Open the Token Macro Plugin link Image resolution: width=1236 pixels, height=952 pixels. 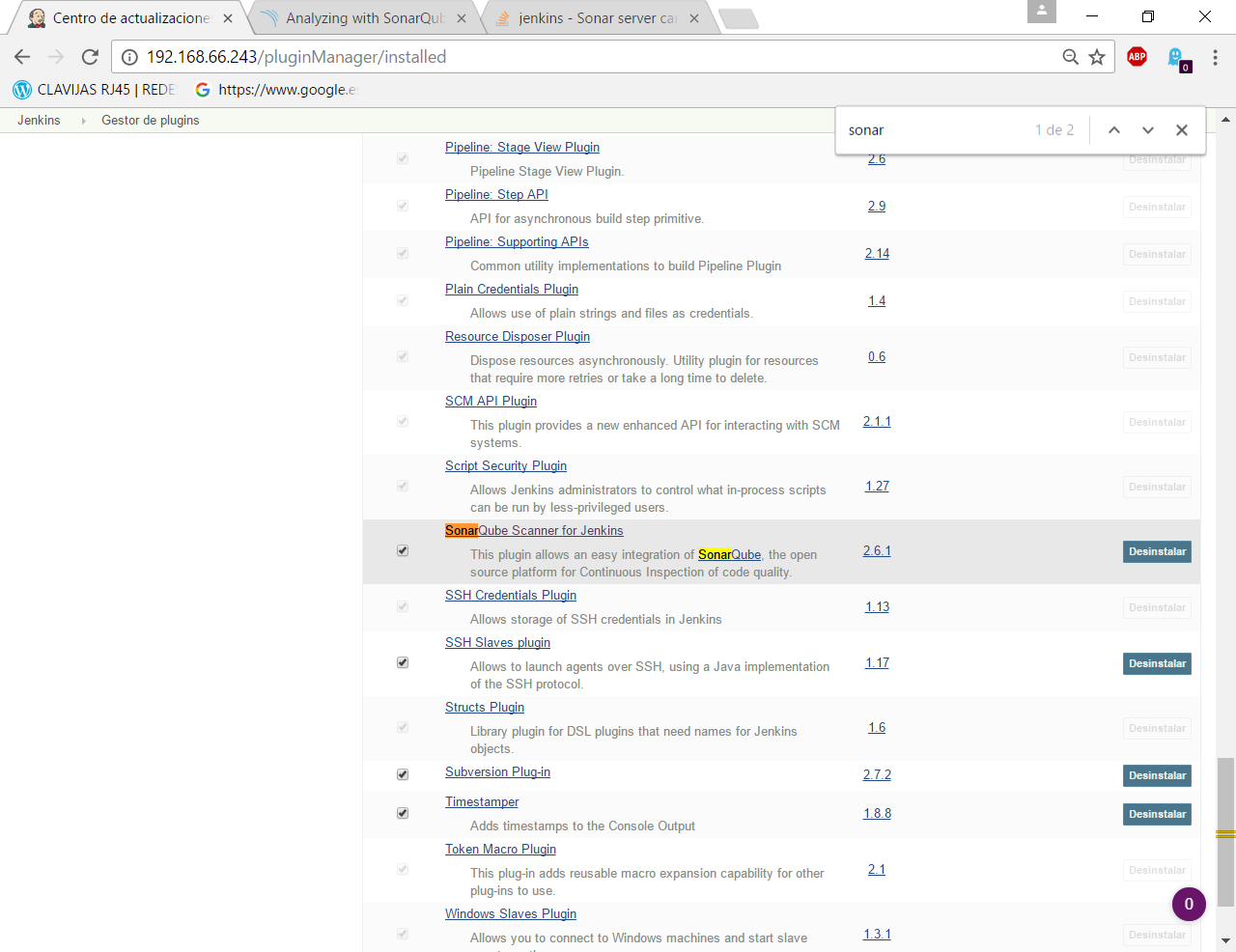(500, 850)
